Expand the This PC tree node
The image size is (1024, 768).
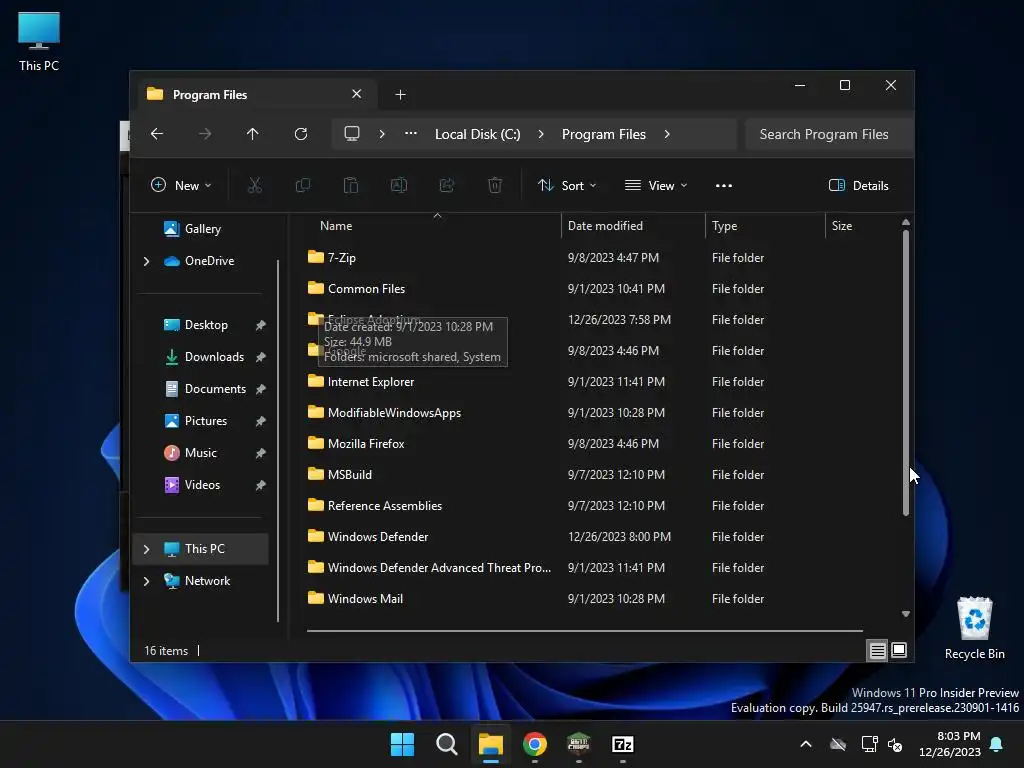tap(146, 549)
